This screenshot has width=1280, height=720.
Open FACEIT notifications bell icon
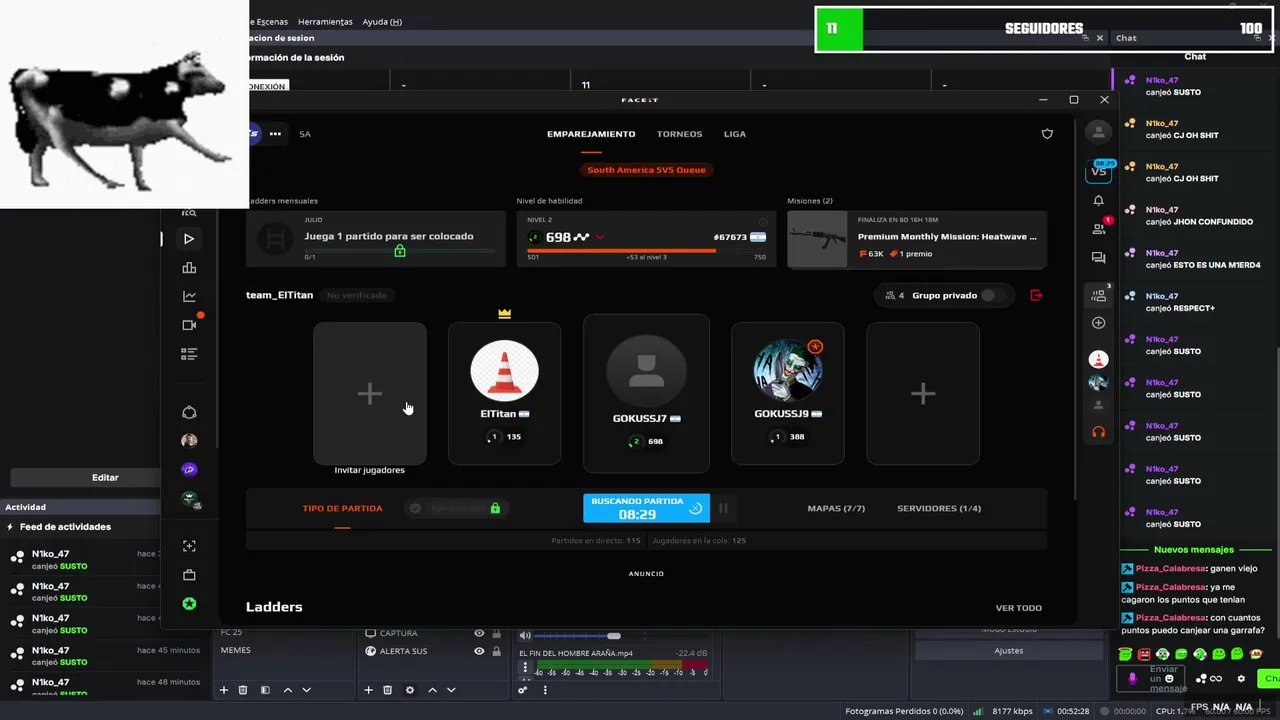coord(1098,201)
